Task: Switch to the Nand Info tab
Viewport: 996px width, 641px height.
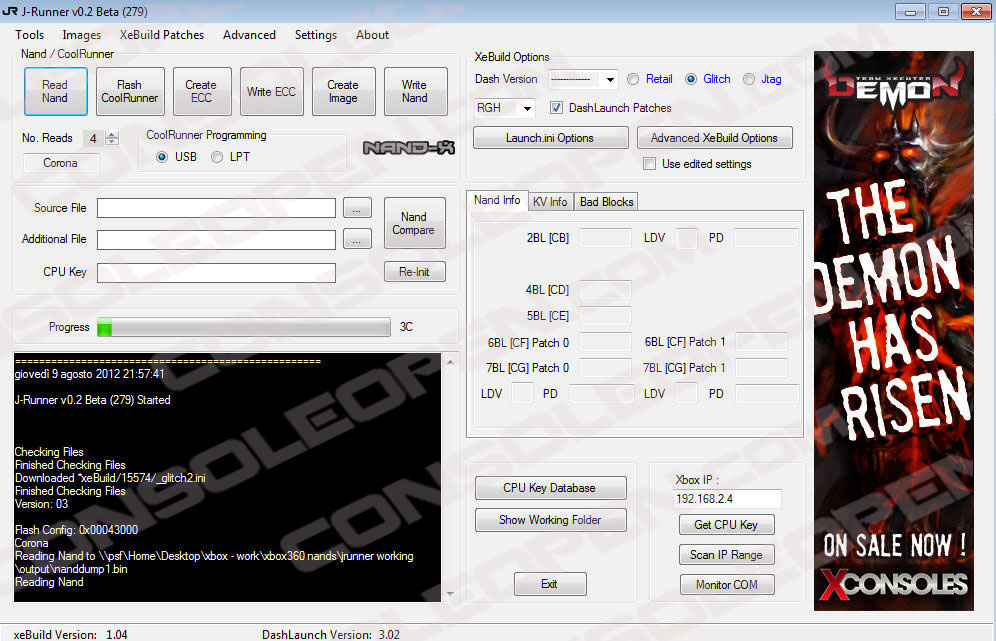Action: click(497, 200)
